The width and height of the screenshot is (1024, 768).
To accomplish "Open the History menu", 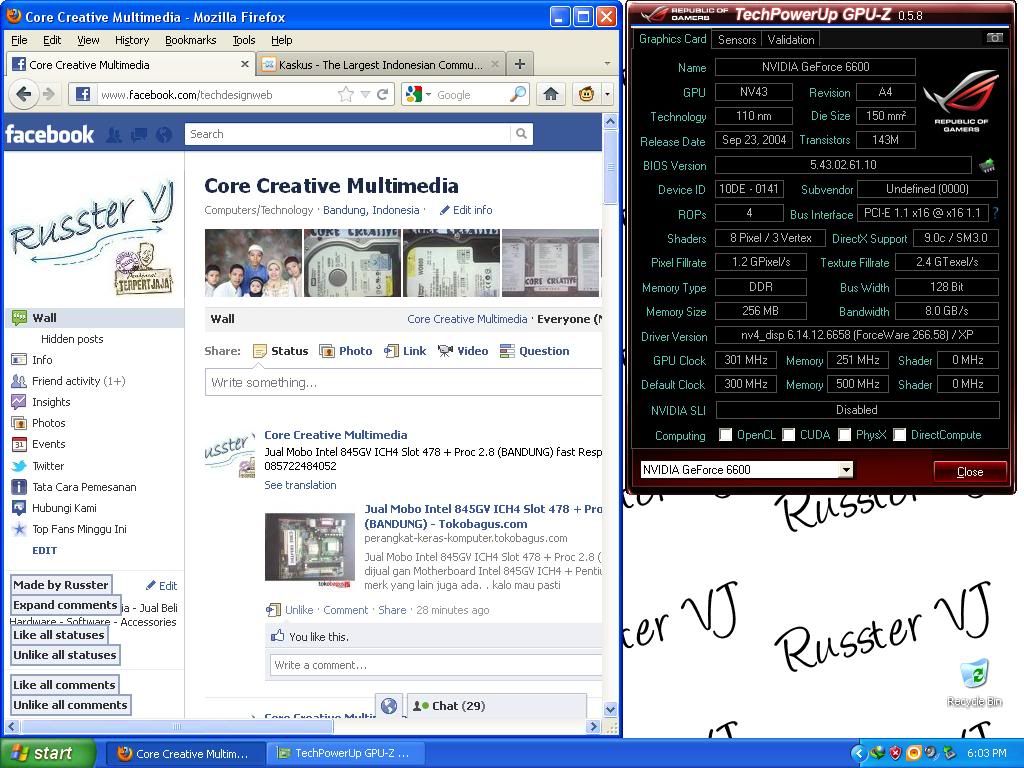I will [132, 40].
